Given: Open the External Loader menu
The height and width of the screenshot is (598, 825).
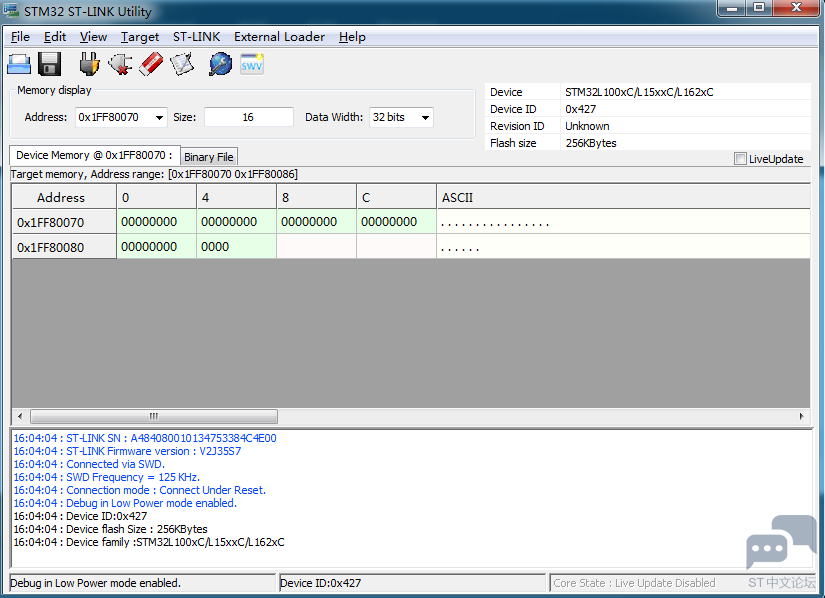Looking at the screenshot, I should tap(279, 37).
